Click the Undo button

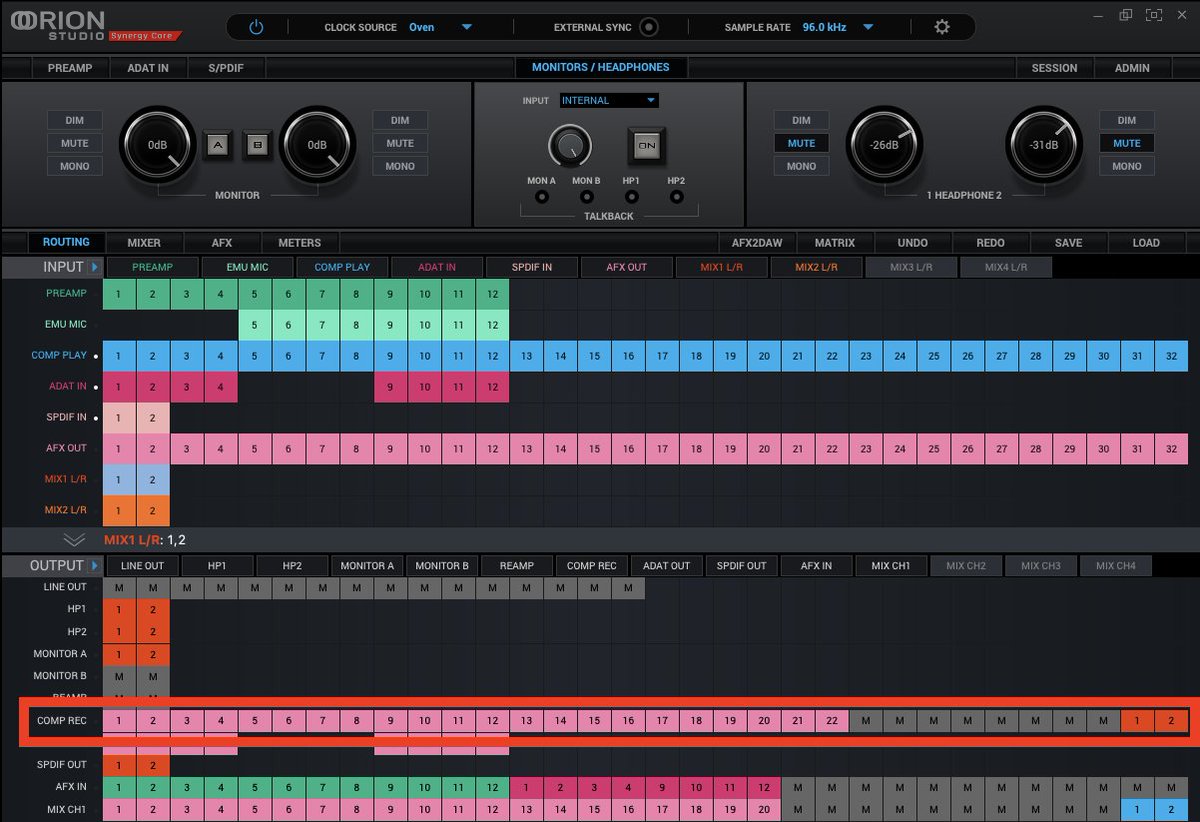(x=913, y=242)
